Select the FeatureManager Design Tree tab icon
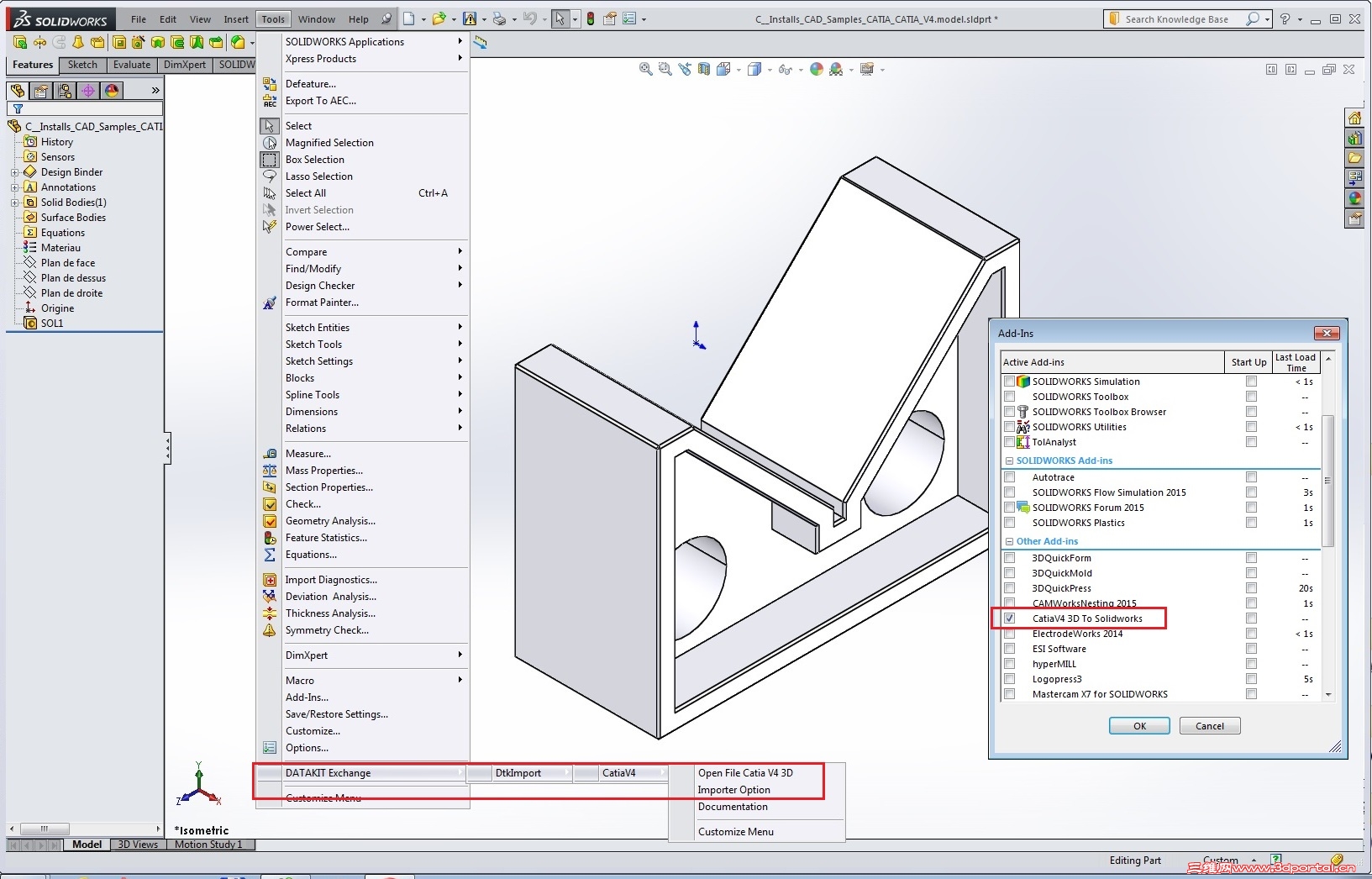This screenshot has height=879, width=1372. [x=18, y=90]
